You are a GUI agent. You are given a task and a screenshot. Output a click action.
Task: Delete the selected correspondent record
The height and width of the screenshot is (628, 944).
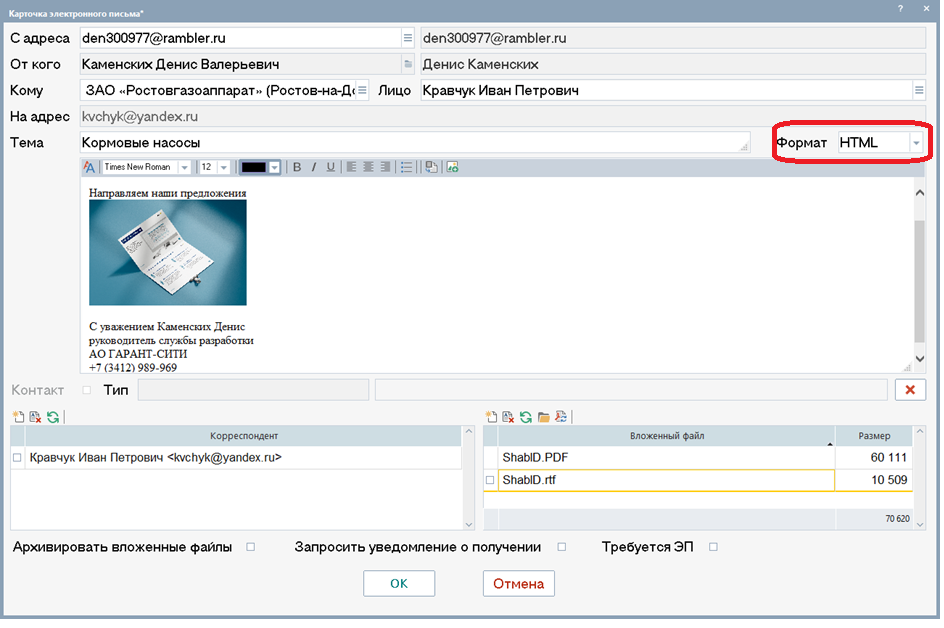tap(36, 417)
